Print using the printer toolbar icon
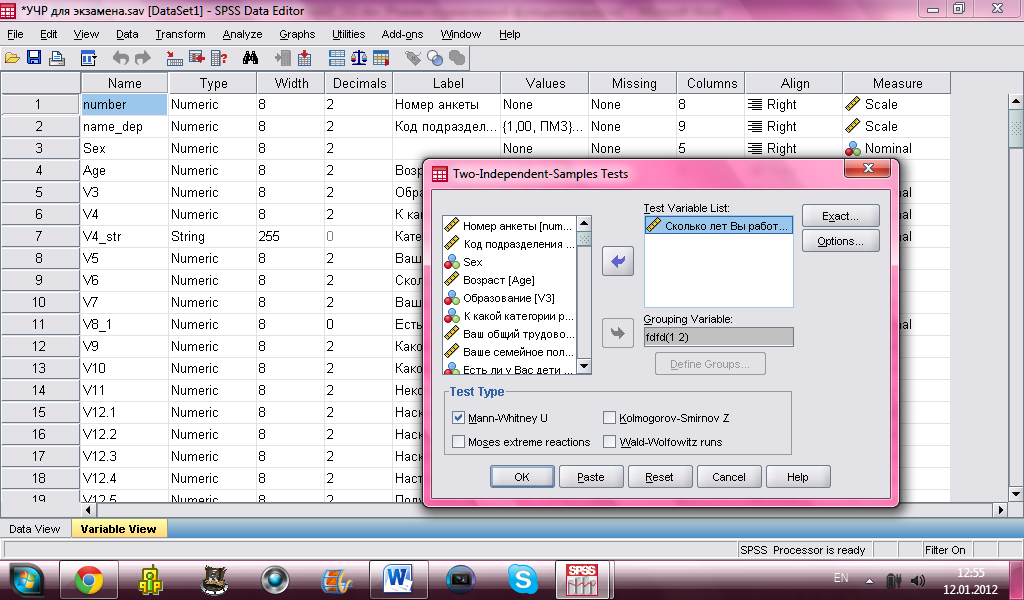1024x600 pixels. point(57,58)
